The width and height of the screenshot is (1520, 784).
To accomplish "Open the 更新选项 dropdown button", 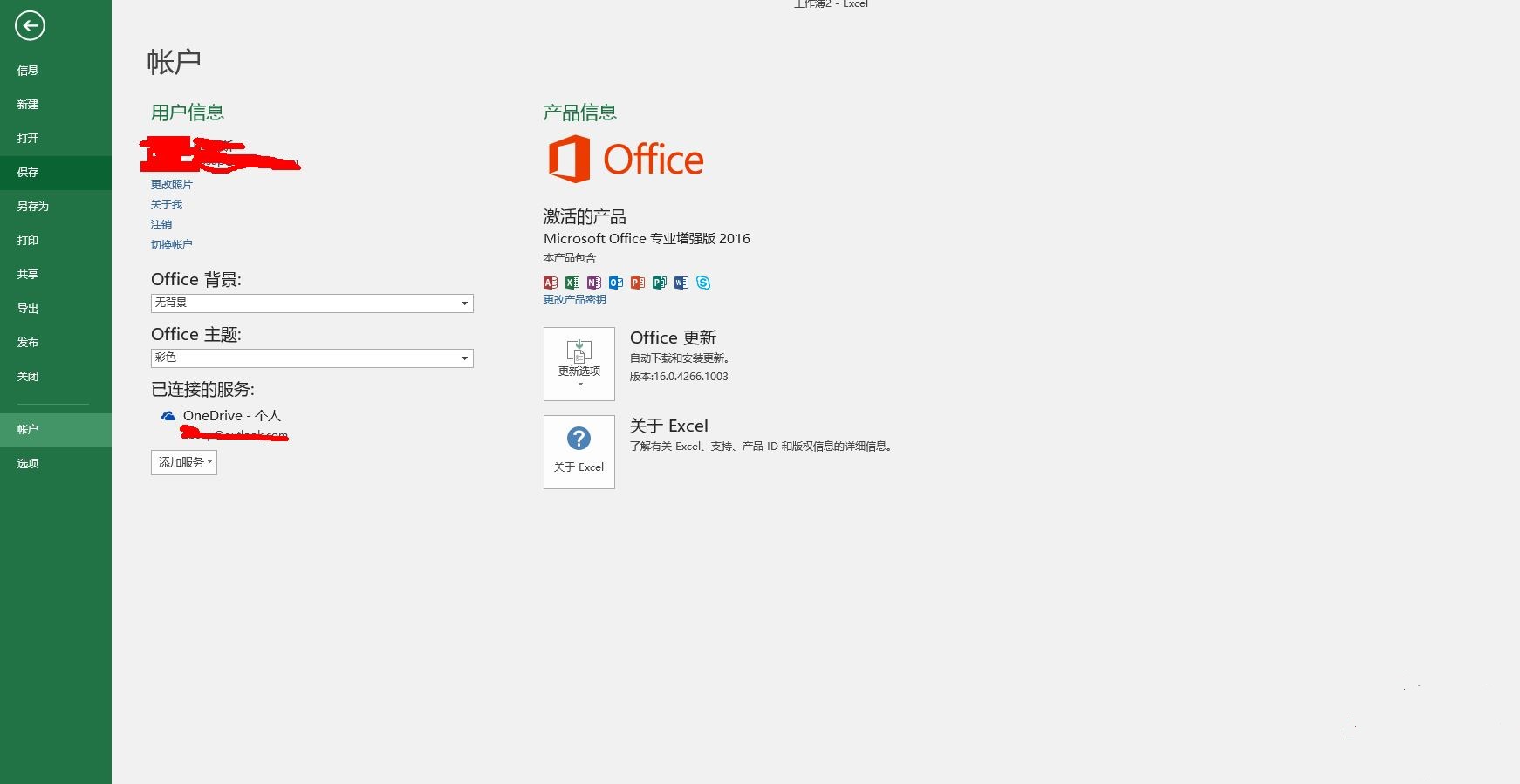I will coord(579,364).
